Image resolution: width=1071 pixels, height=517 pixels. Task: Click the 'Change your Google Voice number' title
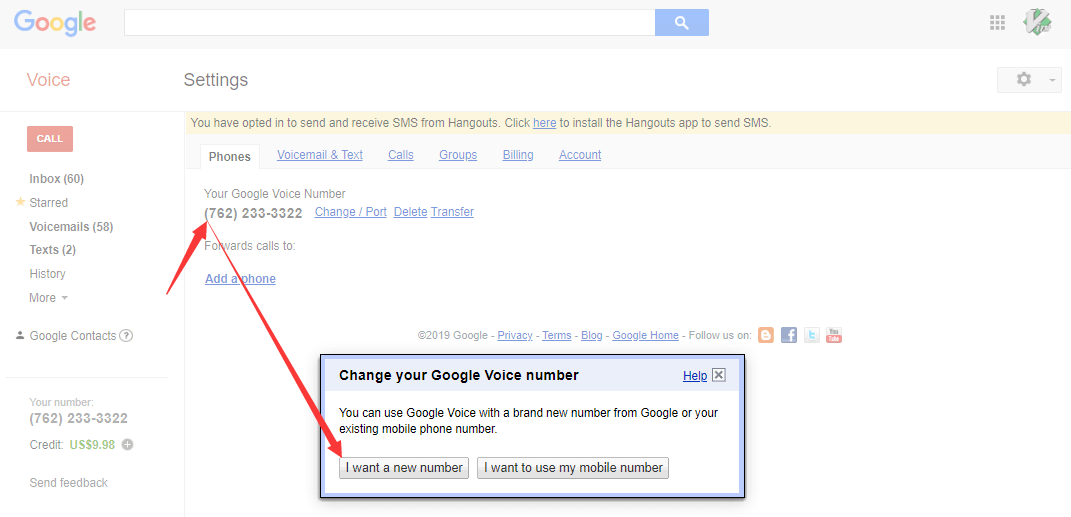459,375
